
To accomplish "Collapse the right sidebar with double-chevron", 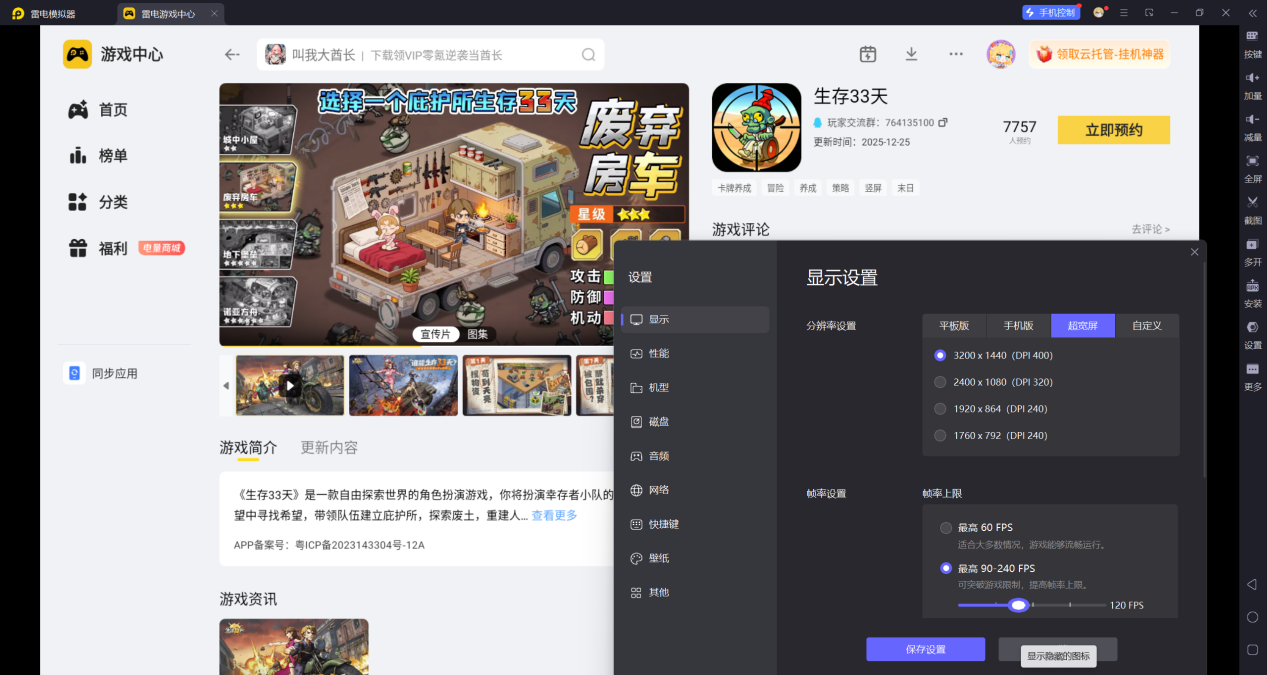I will tap(1252, 13).
